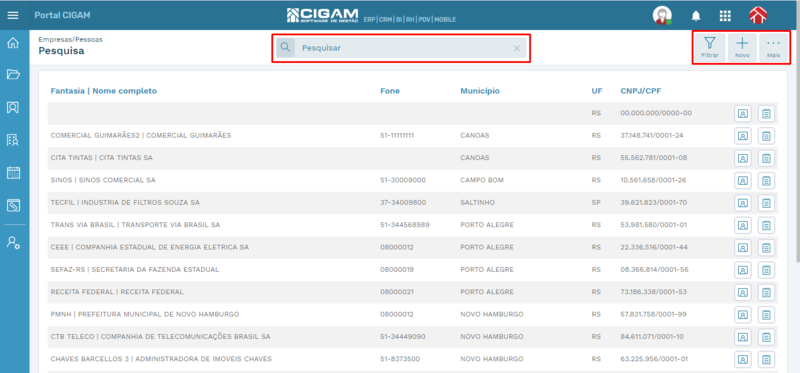Open the contacts icon in sidebar

(13, 107)
